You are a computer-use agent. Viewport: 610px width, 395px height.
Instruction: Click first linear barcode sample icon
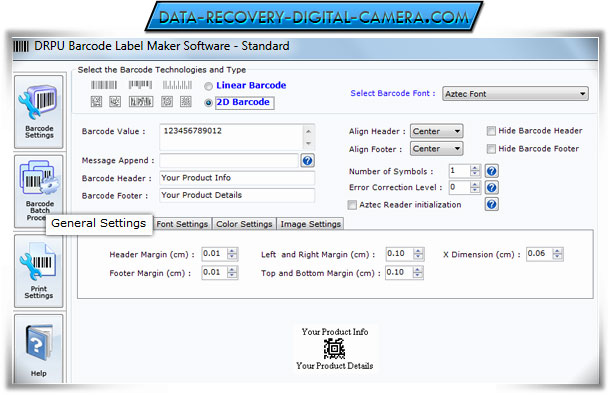[104, 85]
